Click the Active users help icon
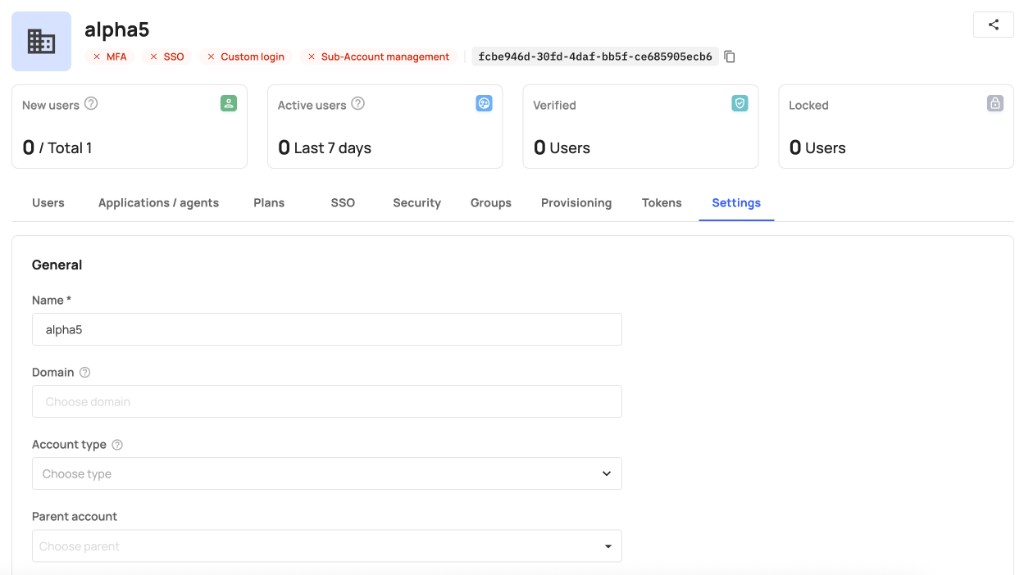Viewport: 1024px width, 575px height. pos(358,104)
